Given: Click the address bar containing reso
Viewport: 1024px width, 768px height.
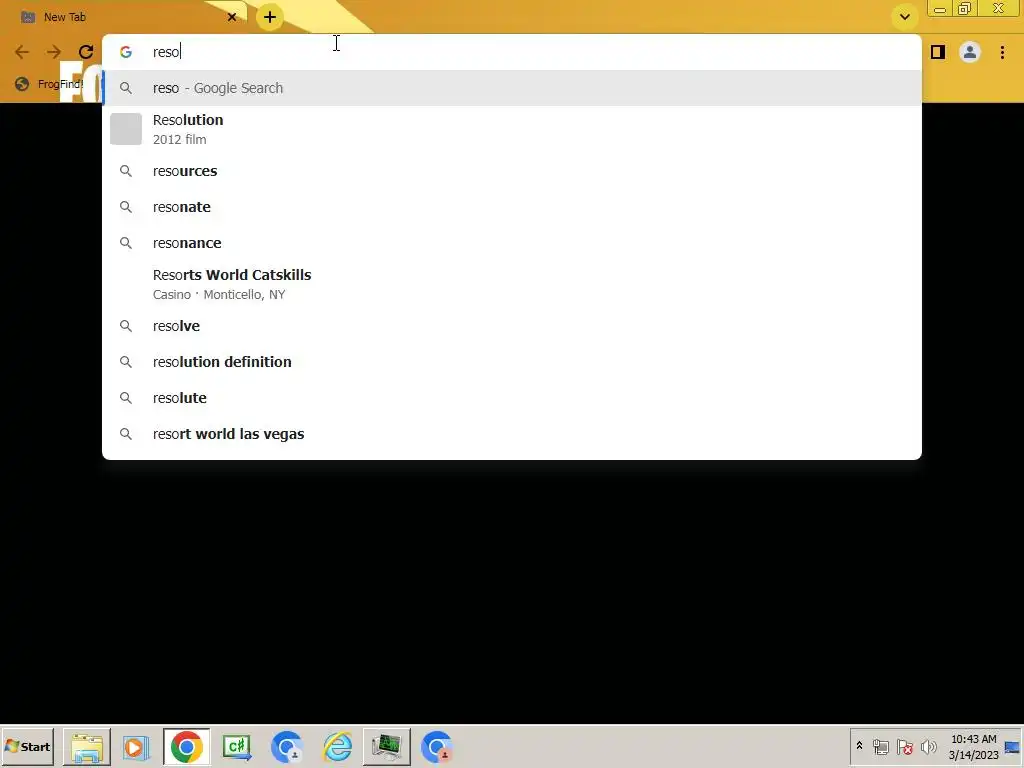Looking at the screenshot, I should coord(512,52).
